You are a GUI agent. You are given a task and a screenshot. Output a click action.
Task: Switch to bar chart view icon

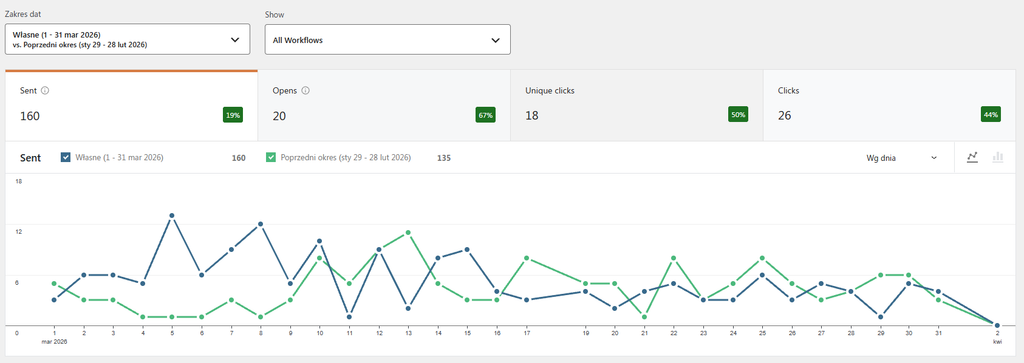pyautogui.click(x=997, y=157)
